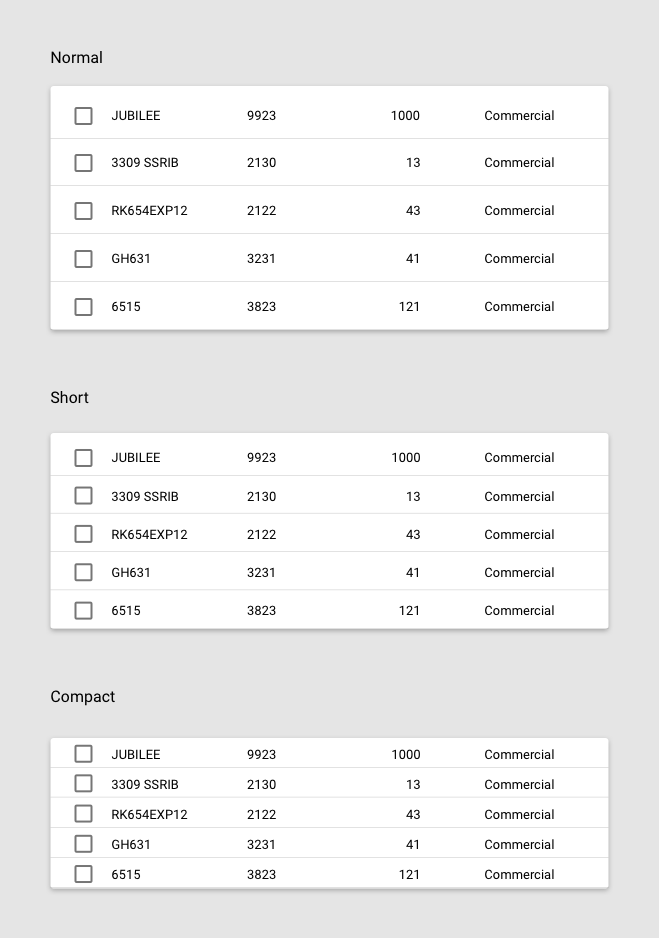Click the 2122 cell in Normal table
The image size is (659, 938).
[261, 211]
